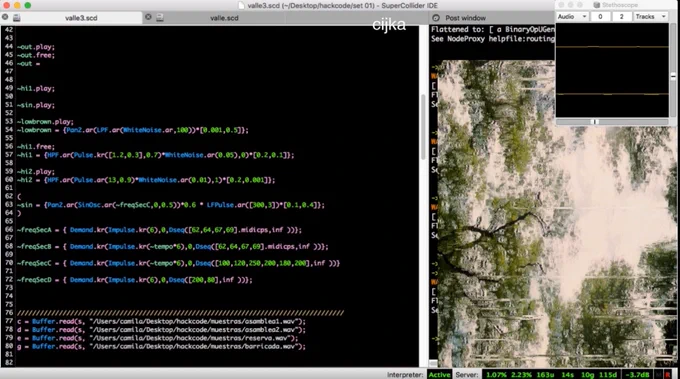The image size is (680, 379).
Task: Click the Interpreter: label in status bar
Action: pyautogui.click(x=405, y=375)
